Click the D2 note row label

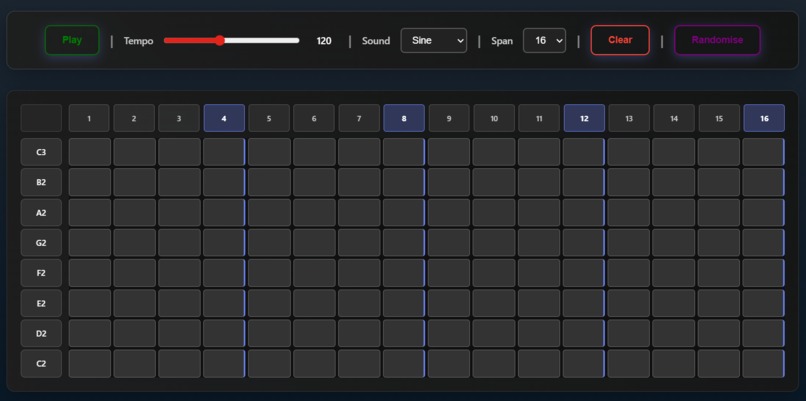click(41, 334)
